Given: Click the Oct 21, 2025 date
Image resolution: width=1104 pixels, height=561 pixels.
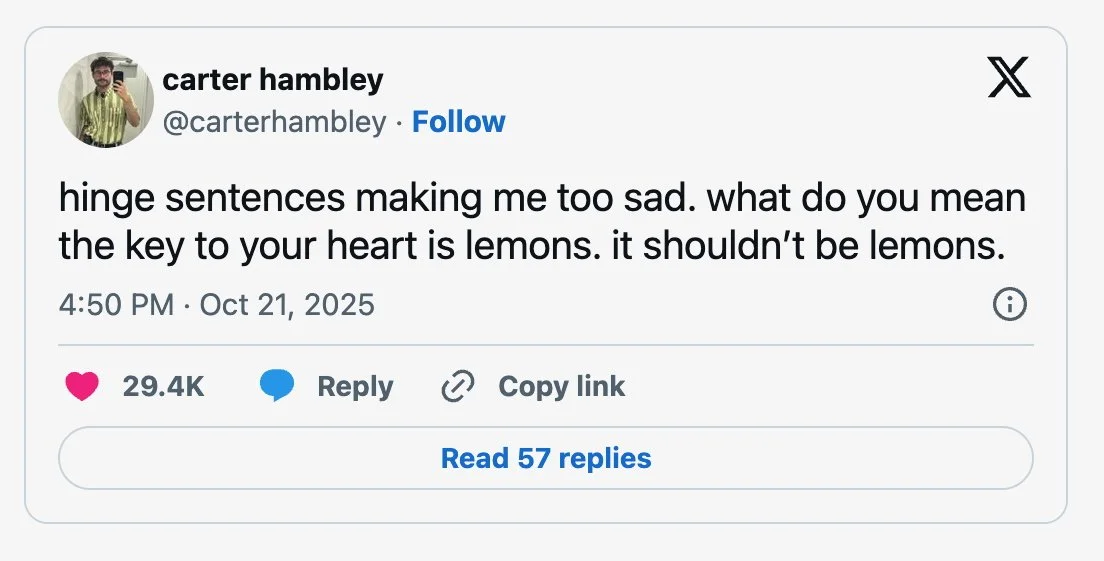Looking at the screenshot, I should tap(287, 304).
